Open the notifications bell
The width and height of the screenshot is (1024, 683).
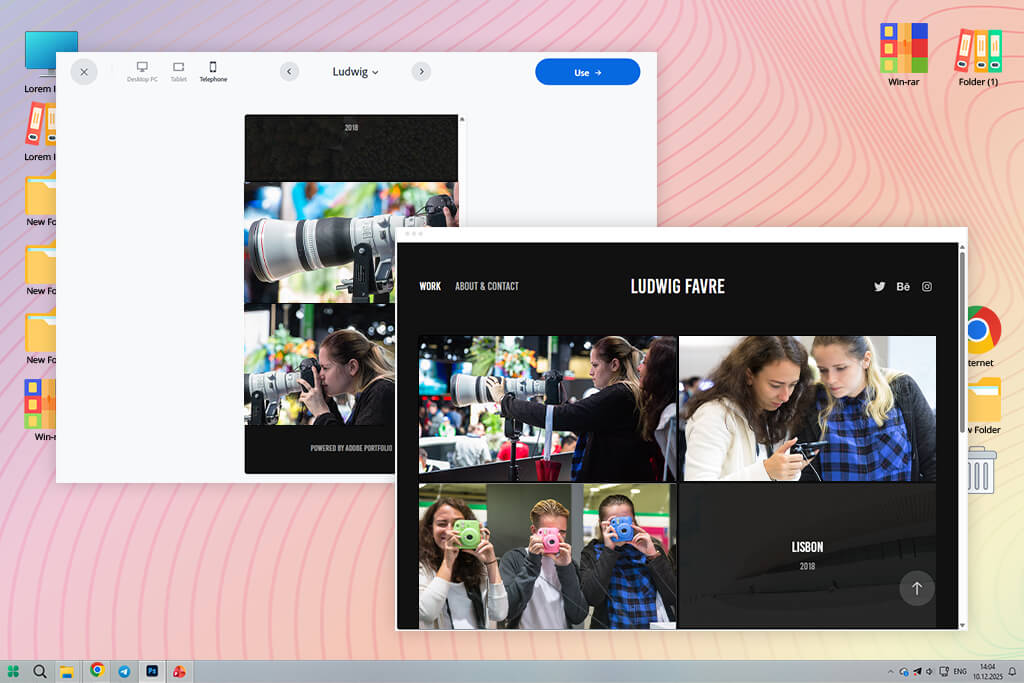click(x=1012, y=671)
